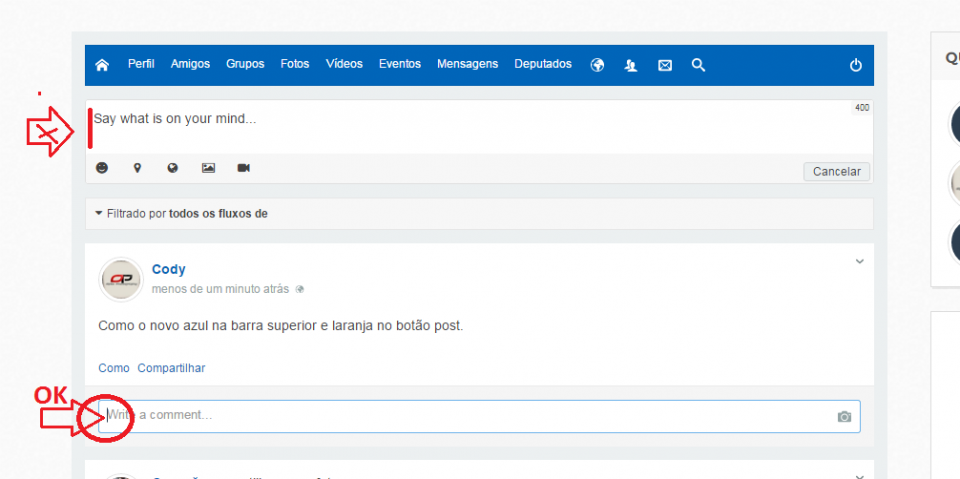960x479 pixels.
Task: Open the globe icon in top navbar
Action: [x=598, y=65]
